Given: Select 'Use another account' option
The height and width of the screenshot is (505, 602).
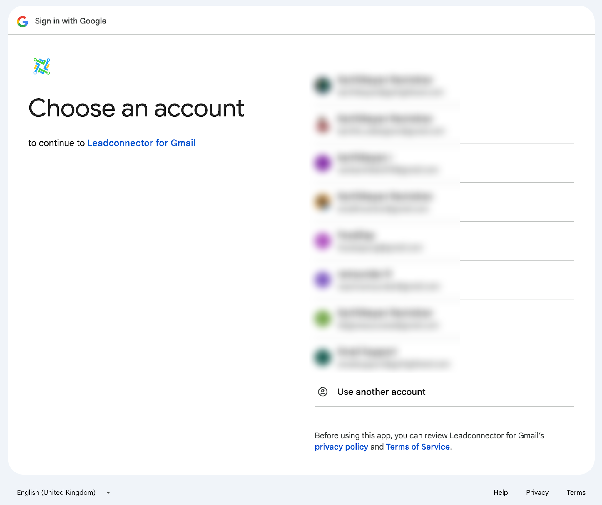Looking at the screenshot, I should [x=444, y=392].
